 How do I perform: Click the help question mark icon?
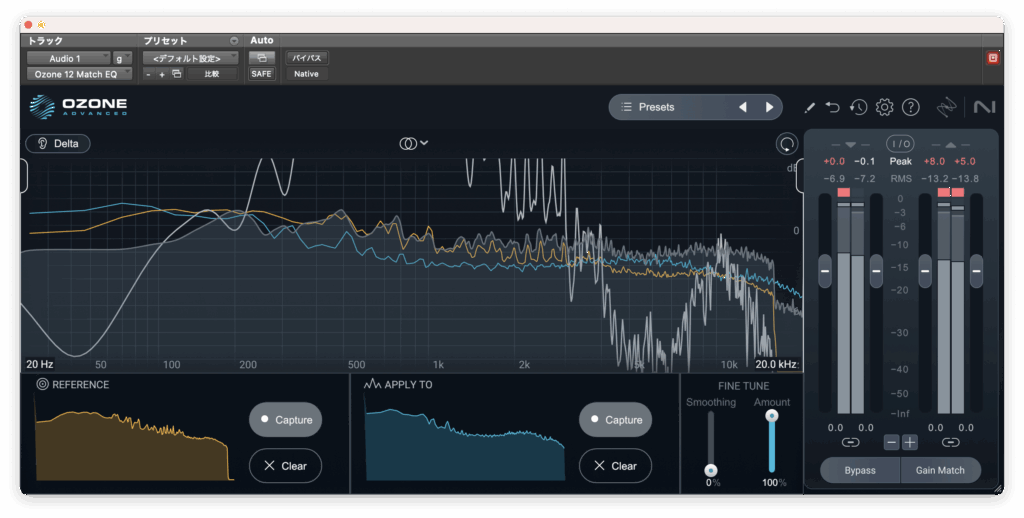[x=911, y=107]
